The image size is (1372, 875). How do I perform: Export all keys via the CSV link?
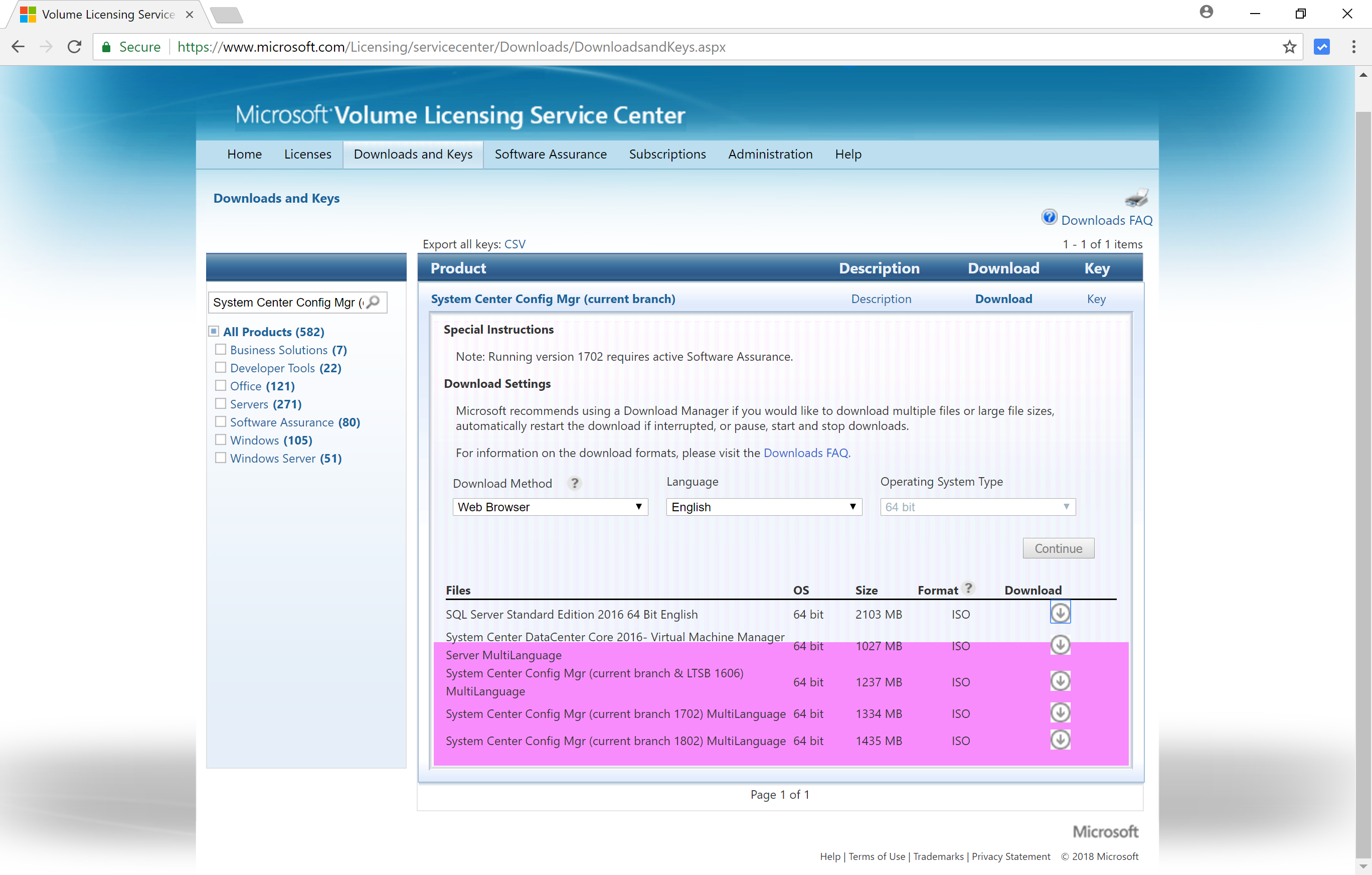coord(514,244)
